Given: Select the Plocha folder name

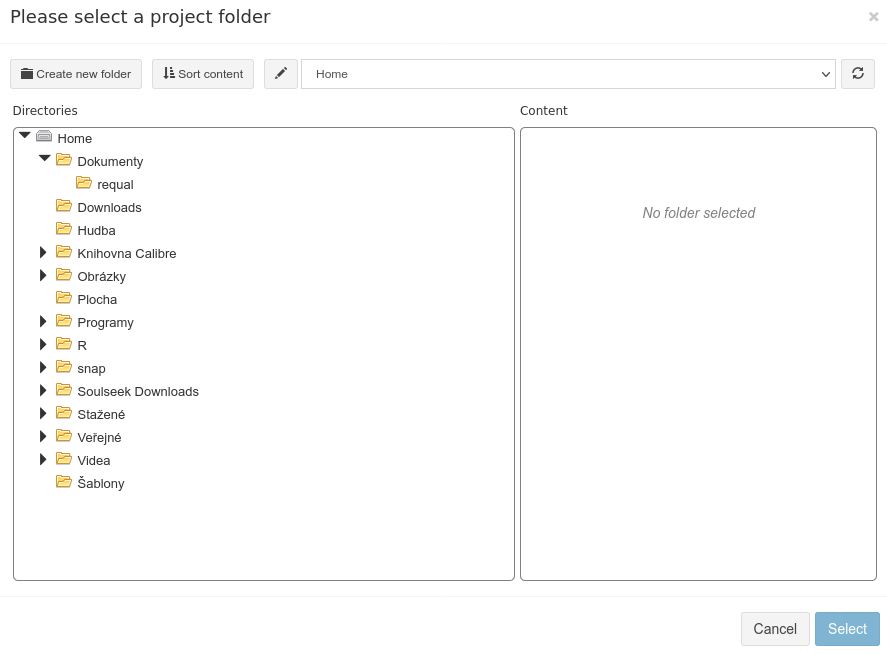Looking at the screenshot, I should pos(97,300).
